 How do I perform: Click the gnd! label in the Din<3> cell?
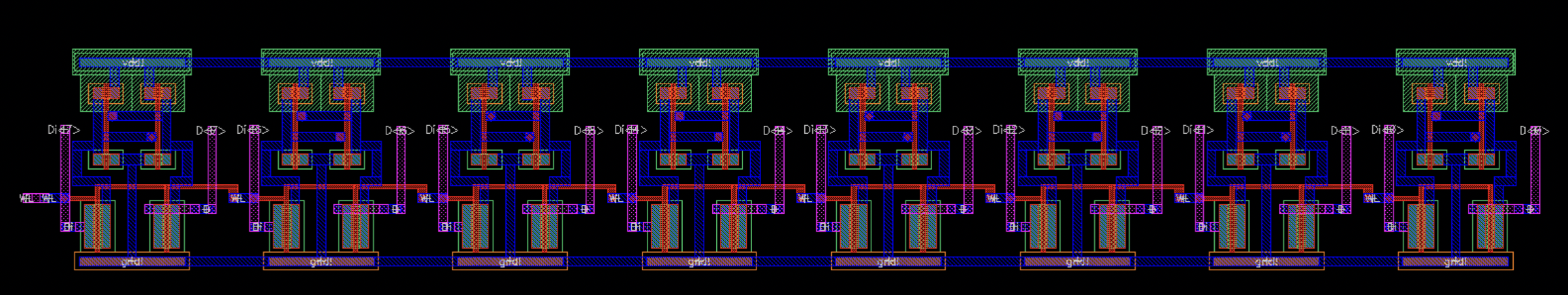click(x=889, y=262)
